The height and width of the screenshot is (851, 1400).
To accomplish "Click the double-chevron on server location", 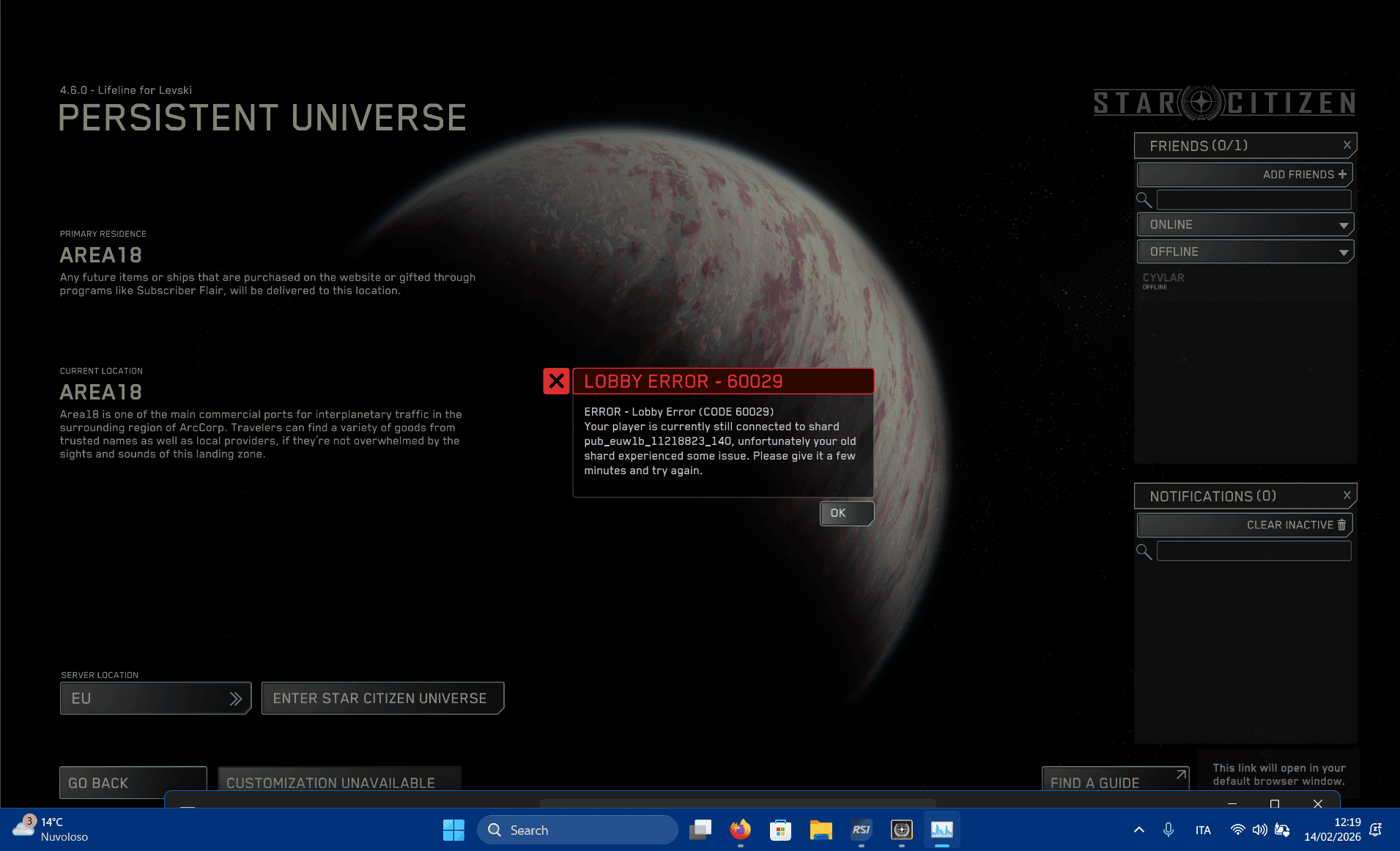I will pyautogui.click(x=235, y=699).
